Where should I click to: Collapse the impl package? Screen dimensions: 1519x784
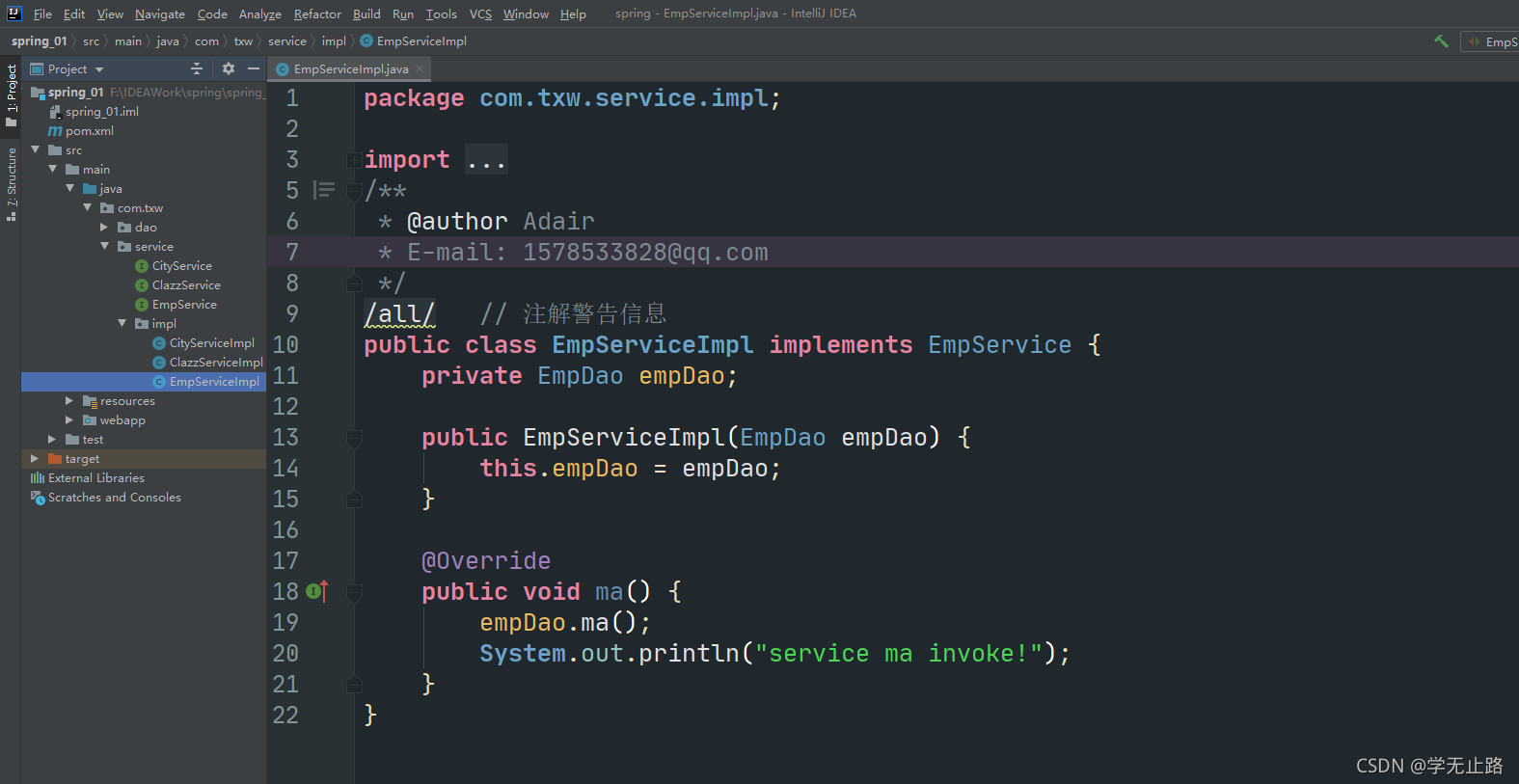(x=122, y=323)
